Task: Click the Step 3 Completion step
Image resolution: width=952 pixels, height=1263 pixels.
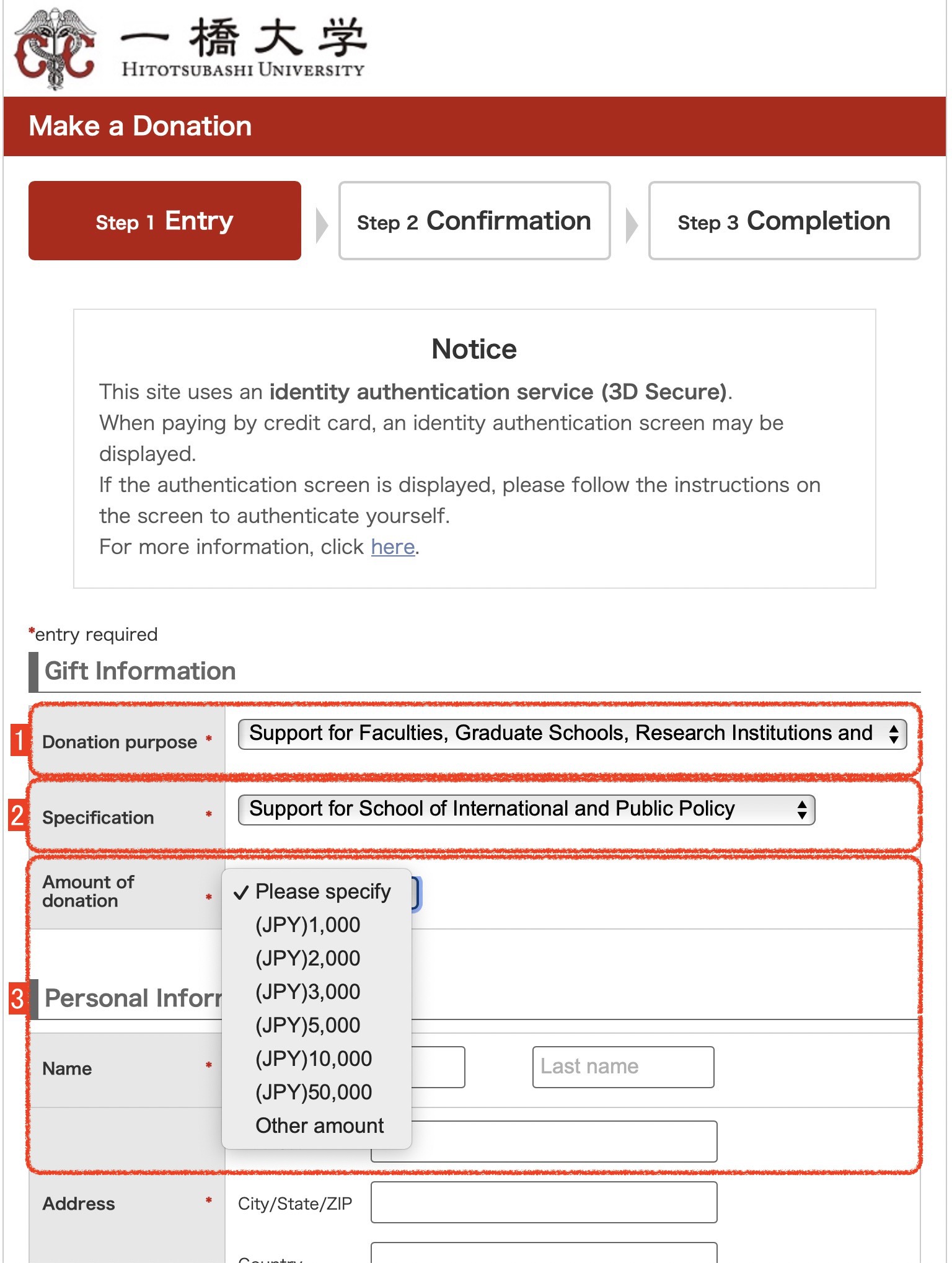Action: coord(784,221)
